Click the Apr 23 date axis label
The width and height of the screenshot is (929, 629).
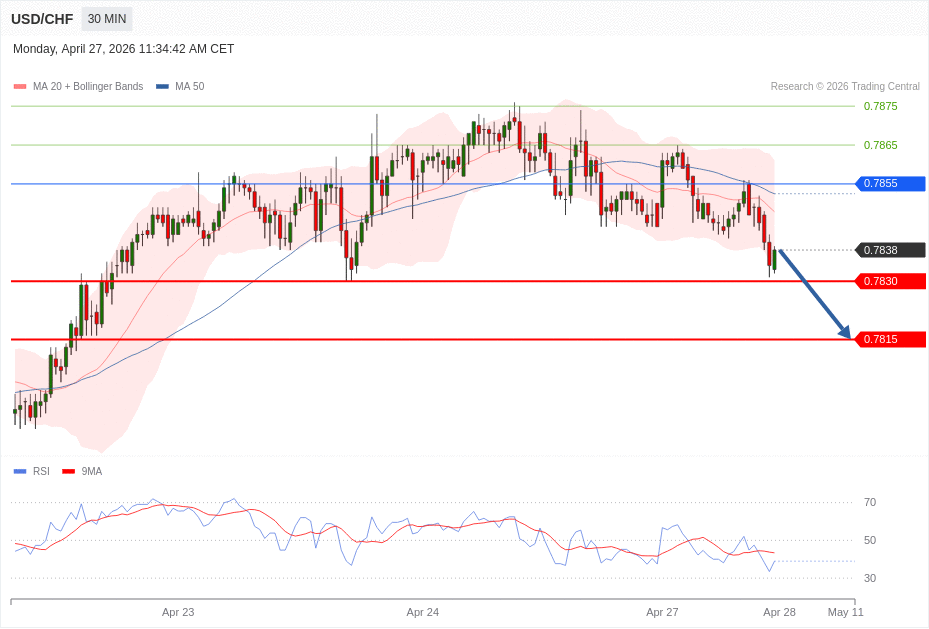coord(178,612)
